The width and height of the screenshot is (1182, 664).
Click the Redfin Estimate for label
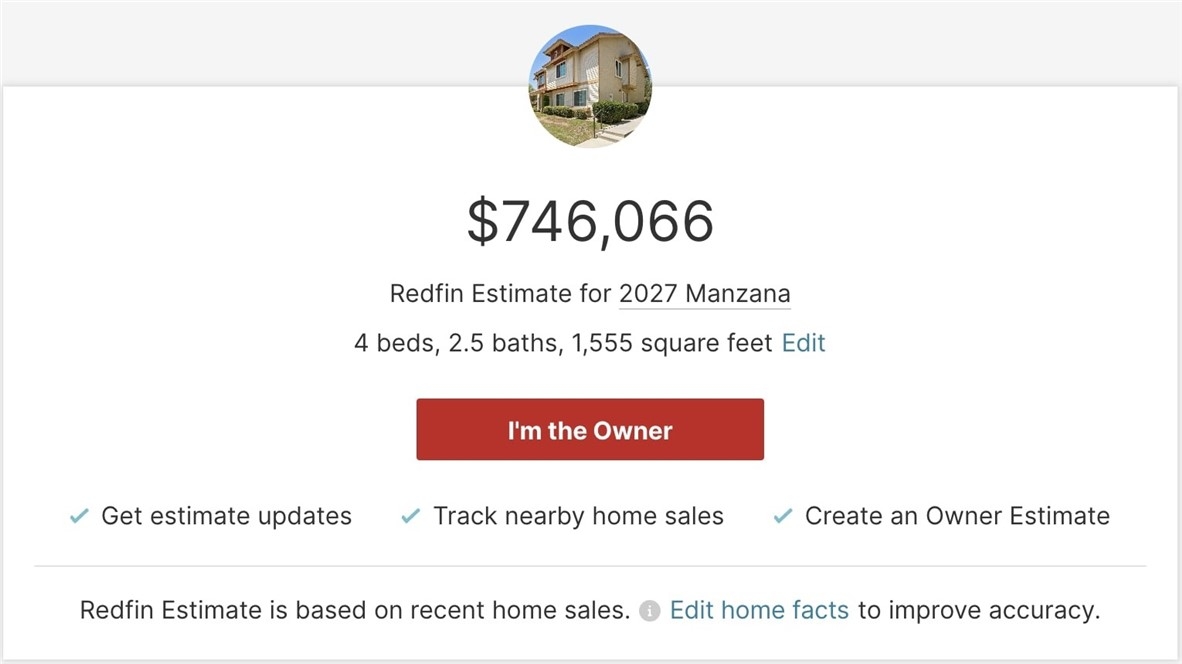[x=500, y=294]
